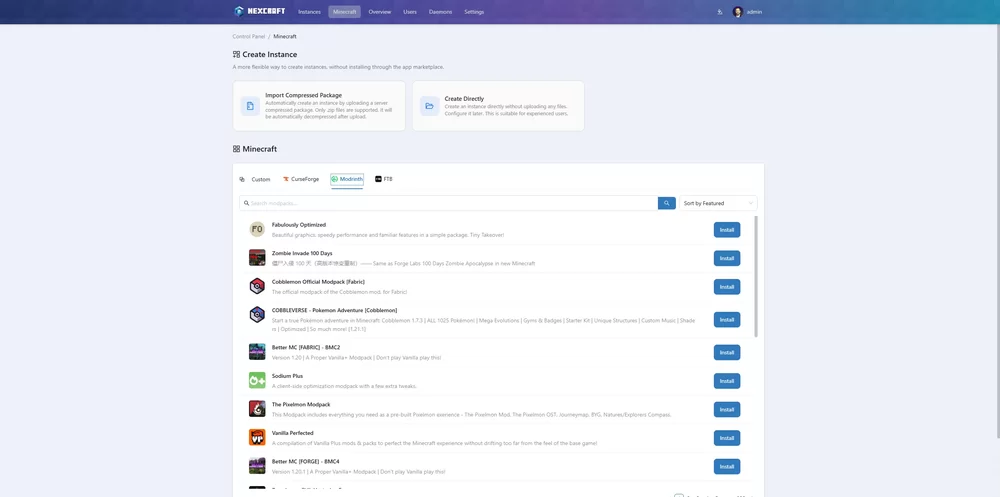Install Better MC [FORGE] - BMC4
The width and height of the screenshot is (1000, 497).
click(727, 466)
